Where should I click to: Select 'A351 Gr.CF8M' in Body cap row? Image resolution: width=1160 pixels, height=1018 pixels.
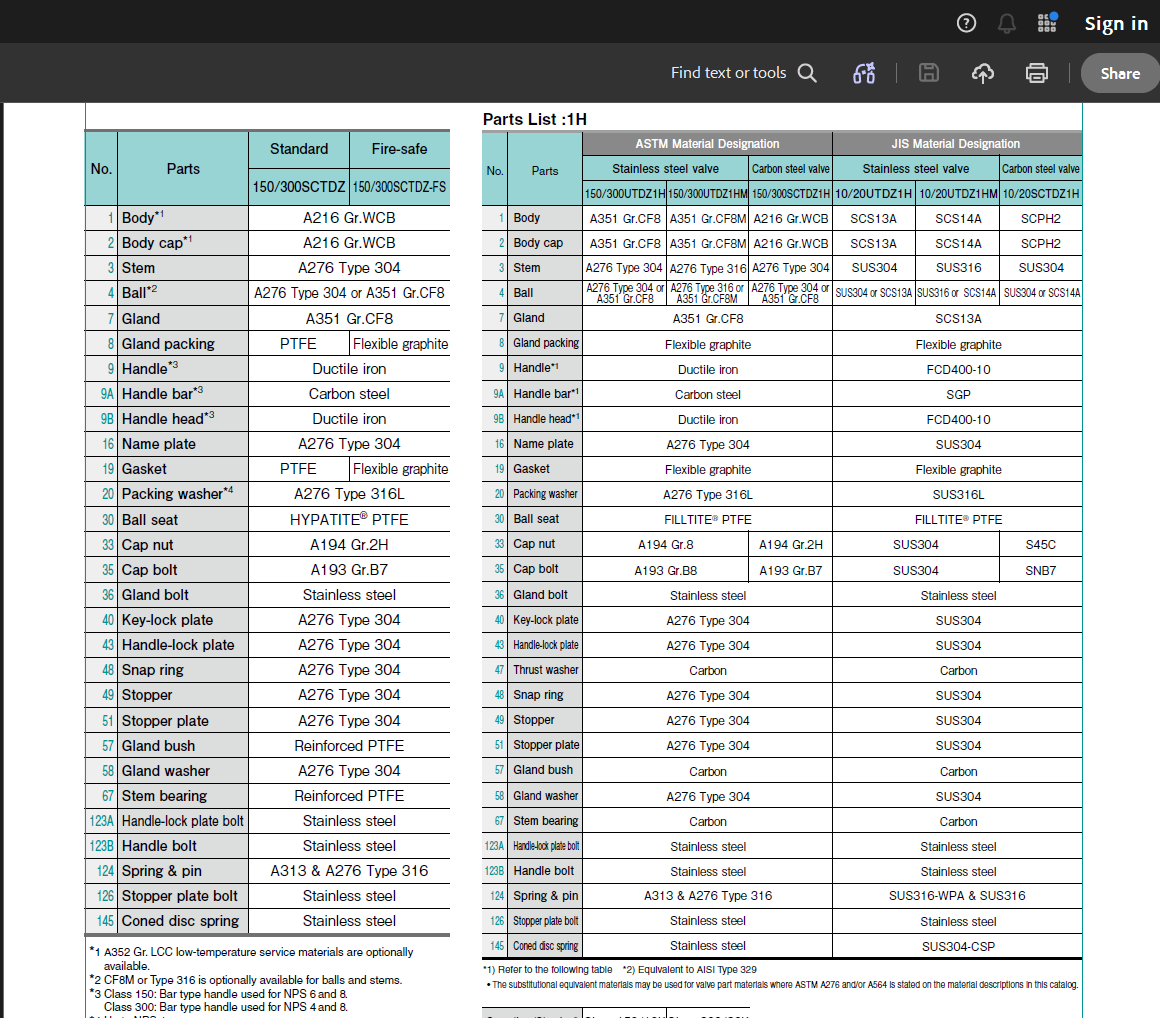pyautogui.click(x=708, y=243)
